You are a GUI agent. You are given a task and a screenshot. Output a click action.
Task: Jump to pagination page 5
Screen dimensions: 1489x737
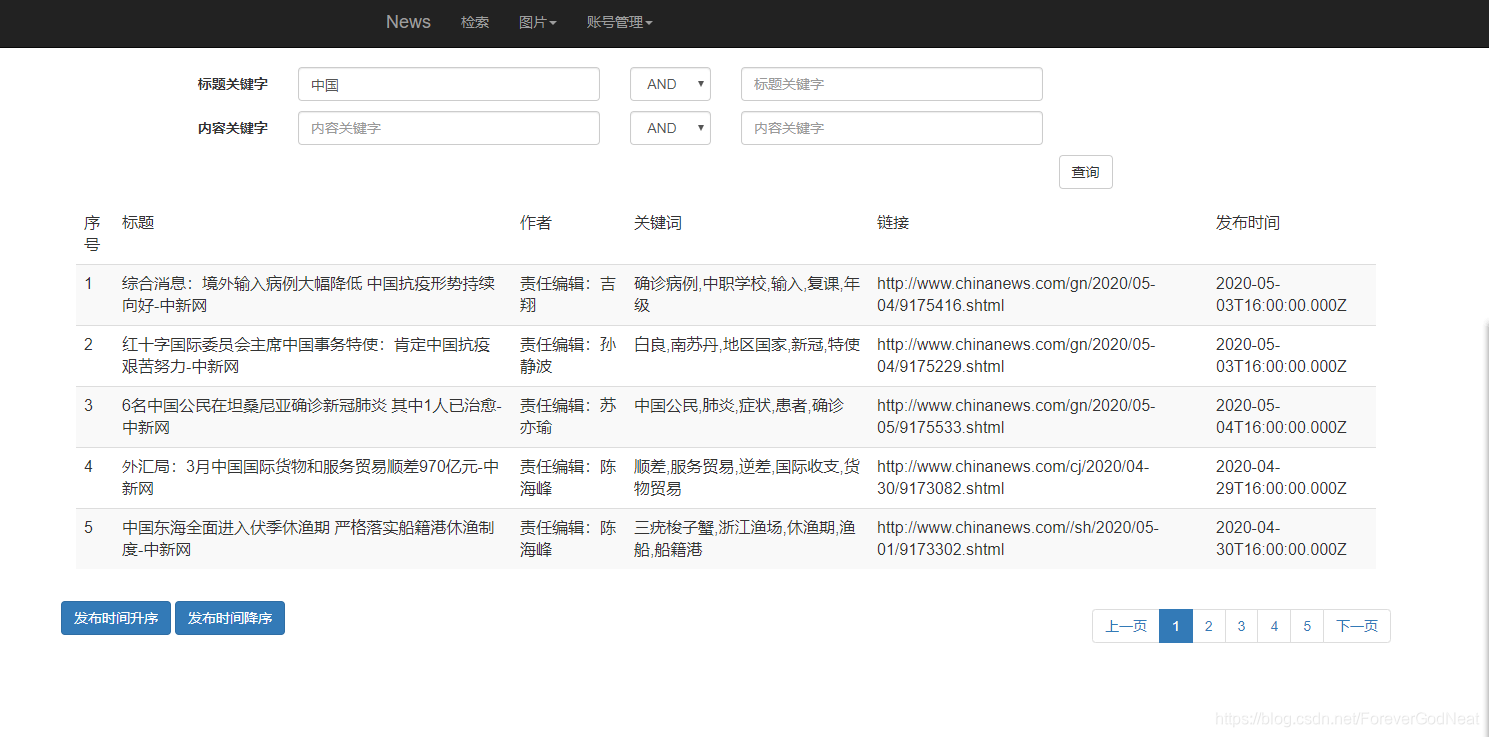[x=1307, y=626]
